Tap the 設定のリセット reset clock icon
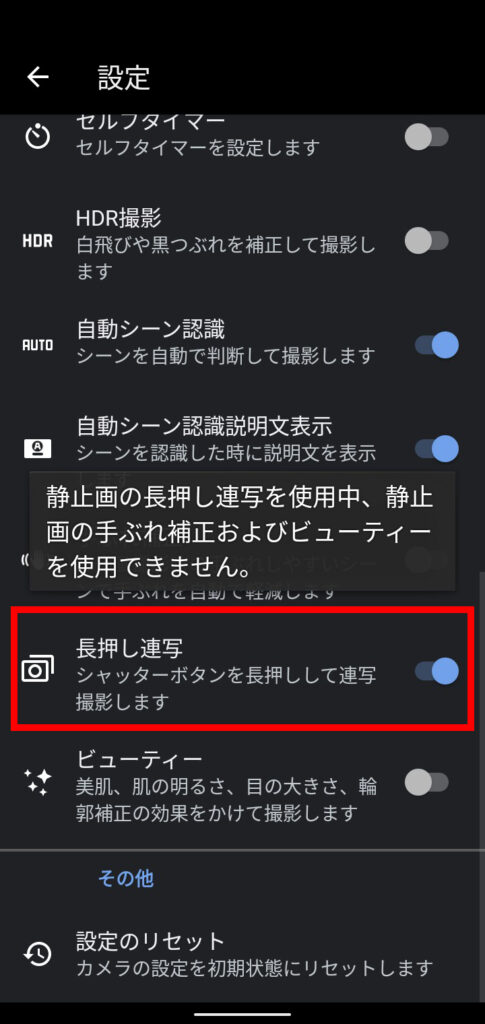 (37, 954)
